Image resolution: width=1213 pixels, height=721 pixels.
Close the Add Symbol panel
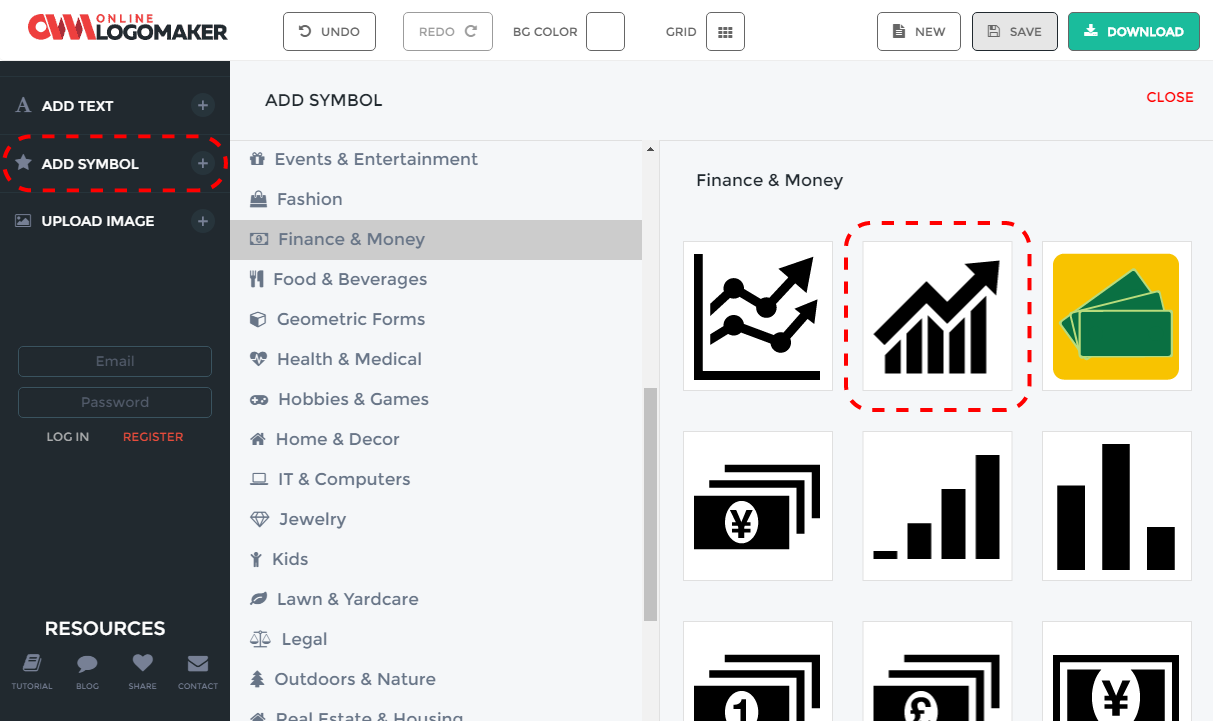pyautogui.click(x=1169, y=97)
